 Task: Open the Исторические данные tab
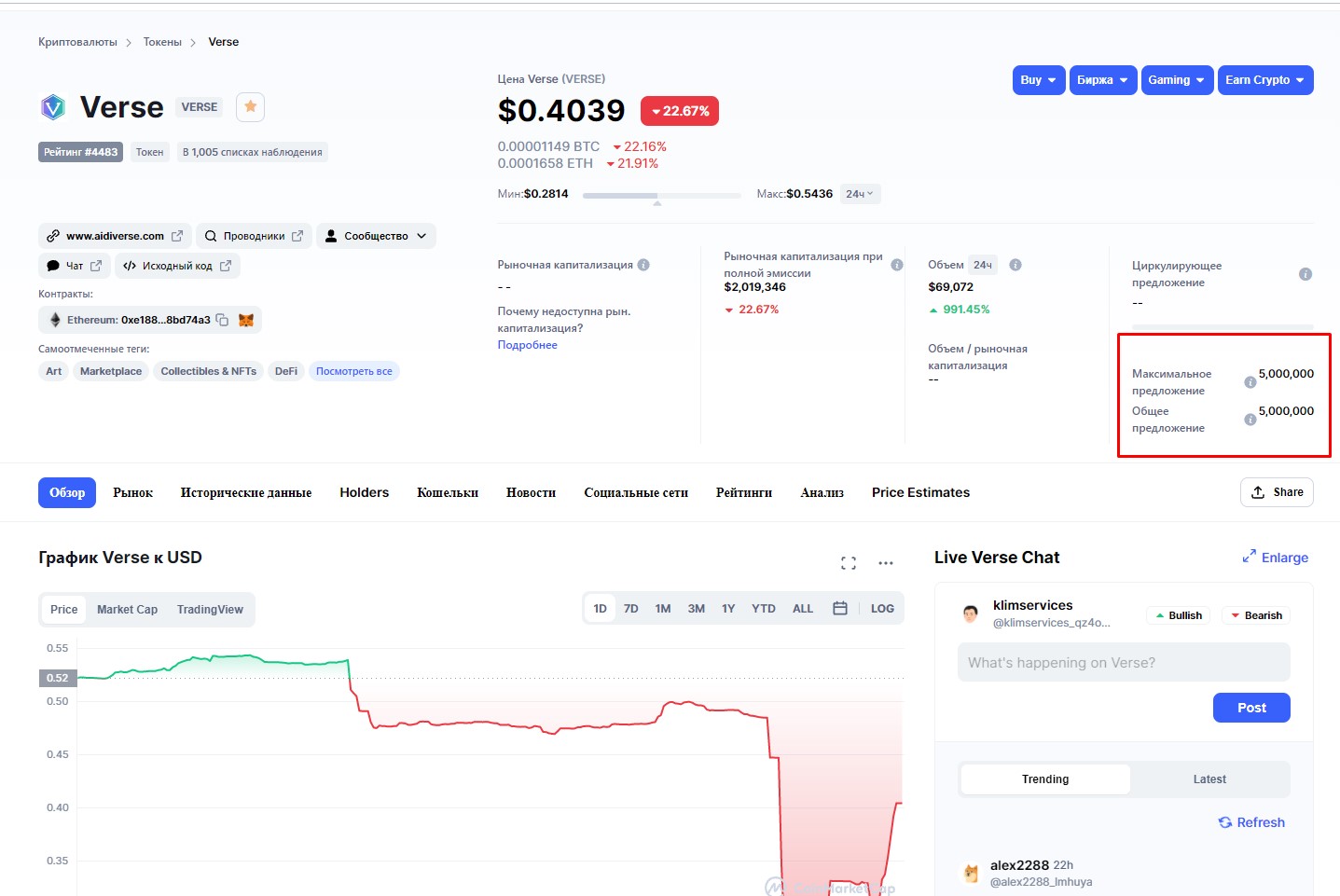coord(246,492)
